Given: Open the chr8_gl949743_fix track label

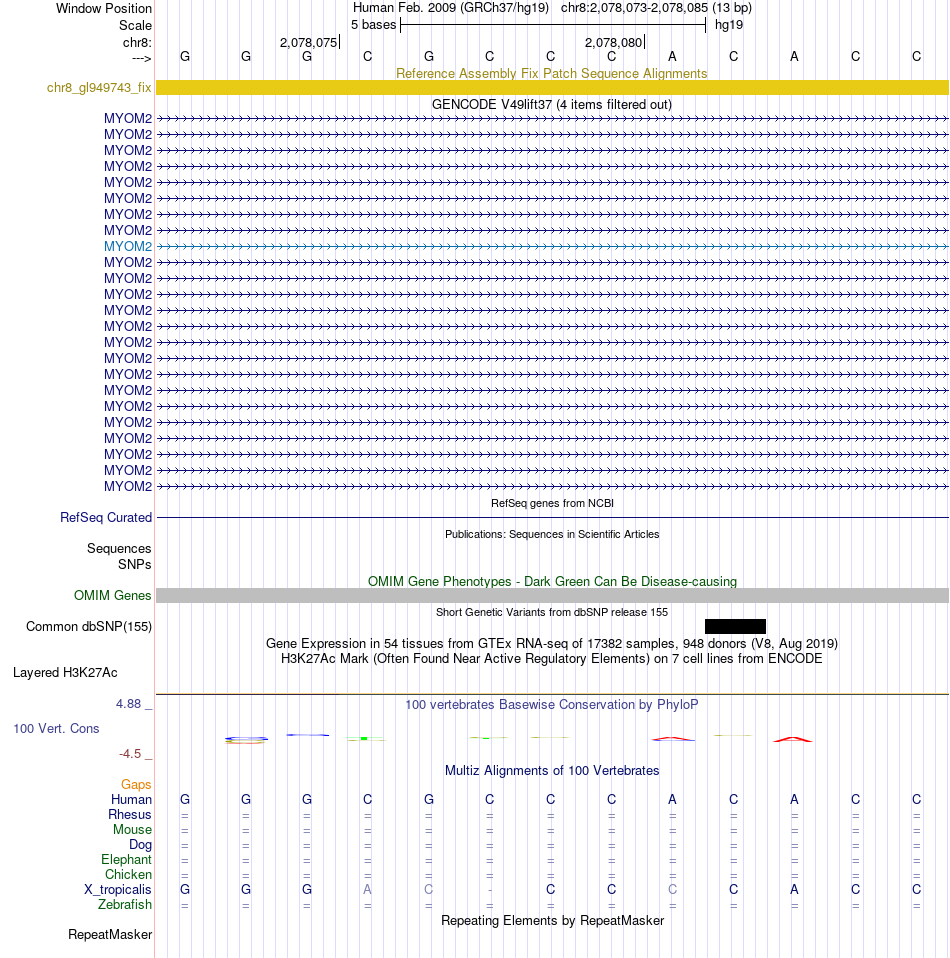Looking at the screenshot, I should [x=99, y=87].
